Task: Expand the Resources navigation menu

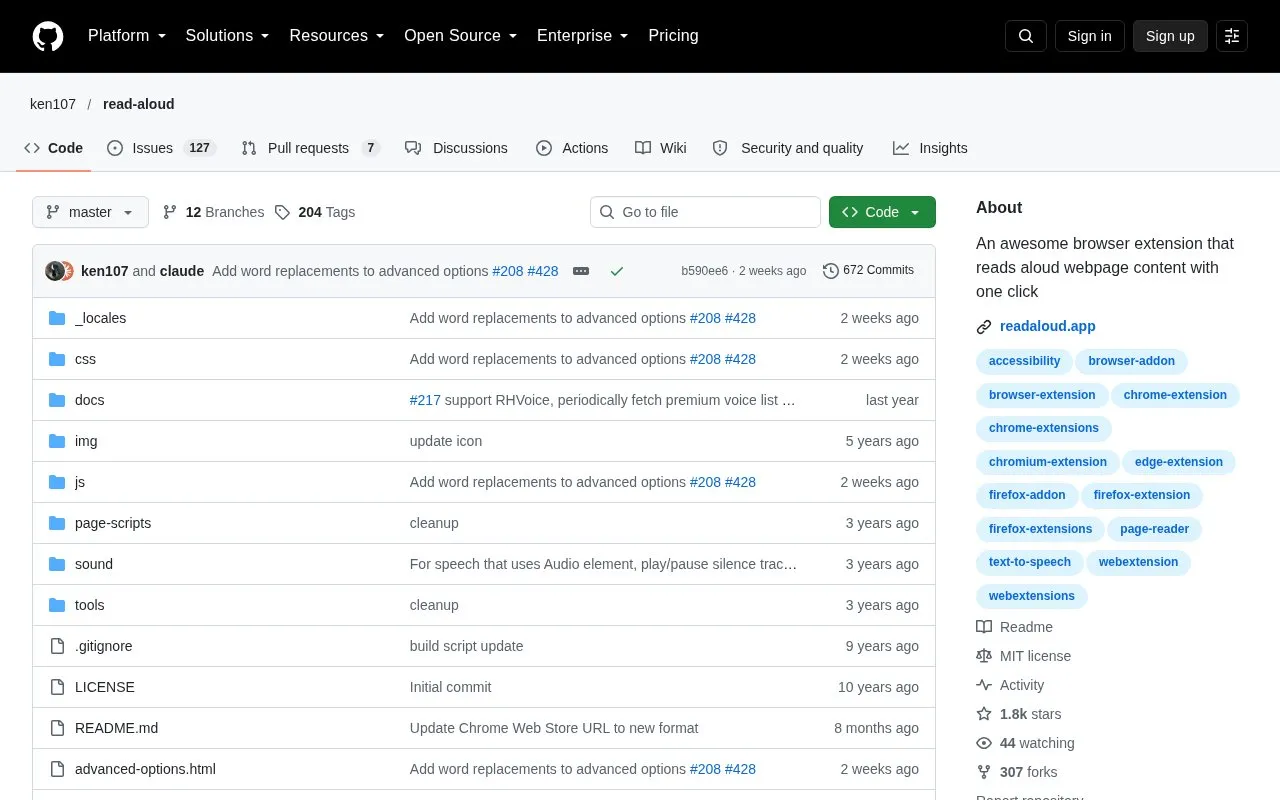Action: point(337,36)
